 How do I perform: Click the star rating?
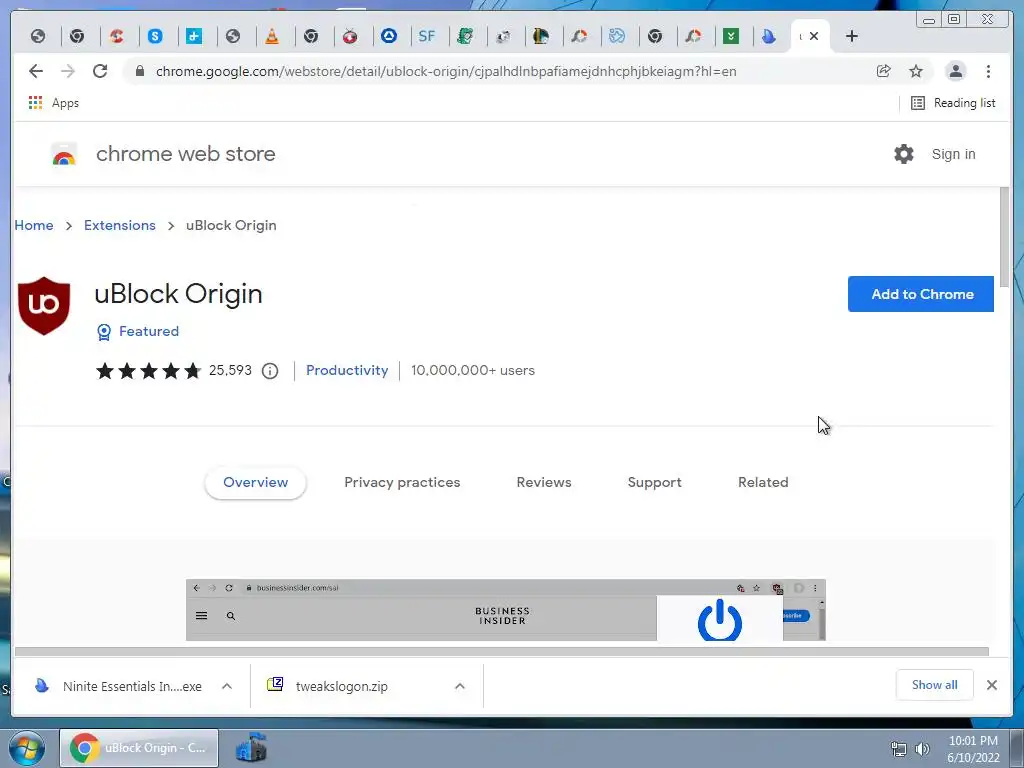click(148, 371)
